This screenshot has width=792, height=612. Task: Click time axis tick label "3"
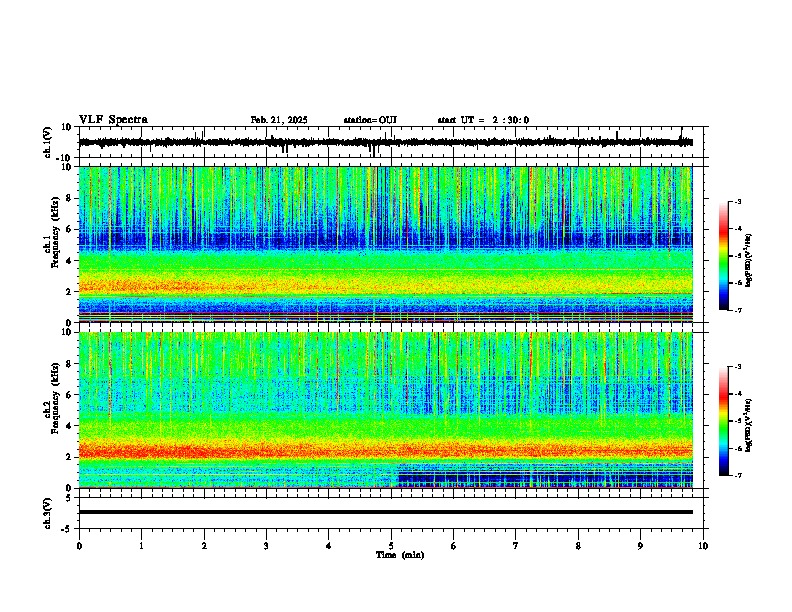click(266, 546)
